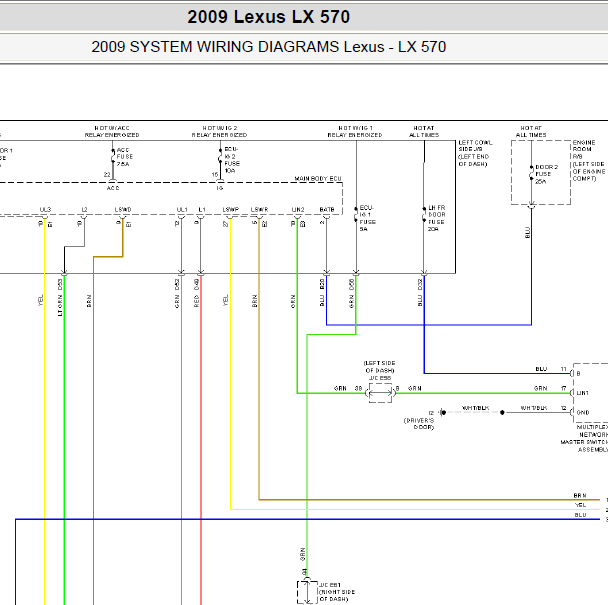The image size is (608, 605).
Task: Click the 'LIN2' terminal label
Action: 298,209
